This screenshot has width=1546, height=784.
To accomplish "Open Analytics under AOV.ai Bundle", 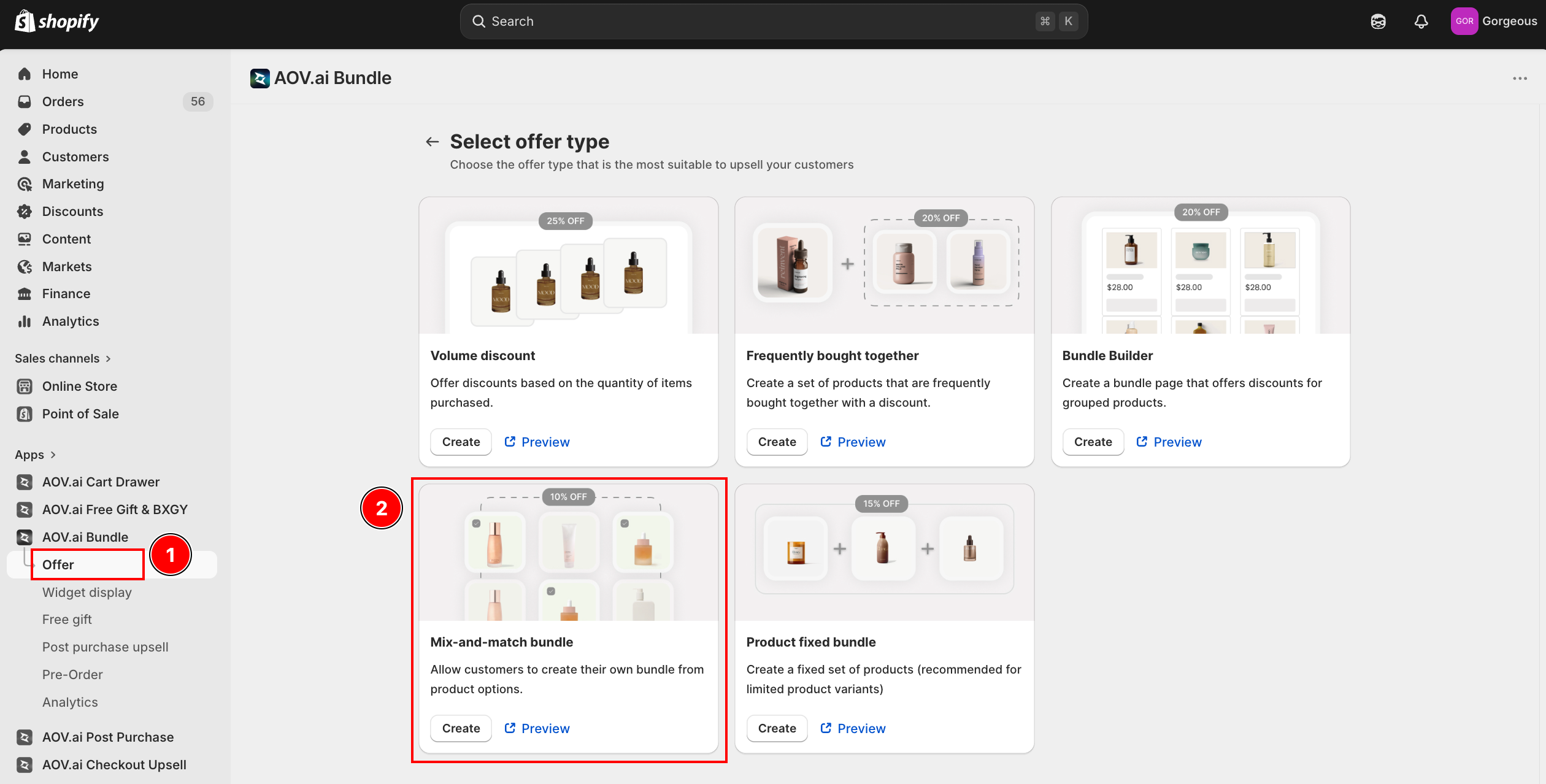I will point(70,702).
